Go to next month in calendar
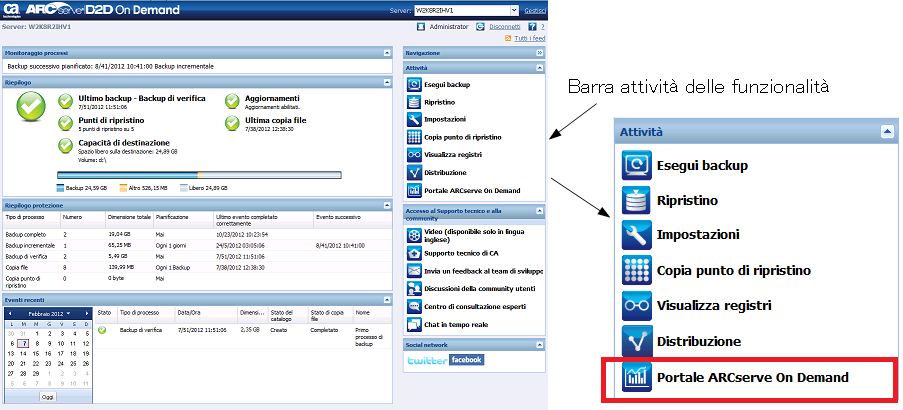This screenshot has width=903, height=410. pos(87,314)
